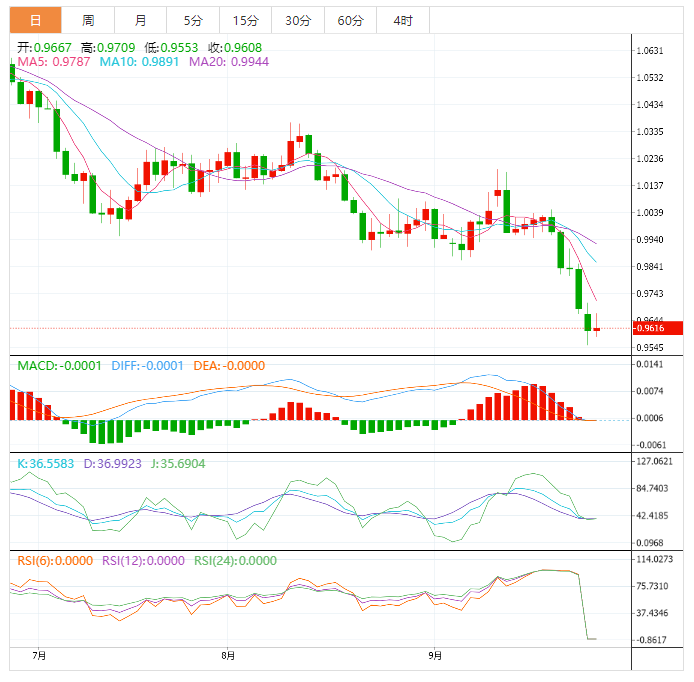Screen dimensions: 694x682
Task: Click the MA10: 0.9891 legend text
Action: [139, 62]
